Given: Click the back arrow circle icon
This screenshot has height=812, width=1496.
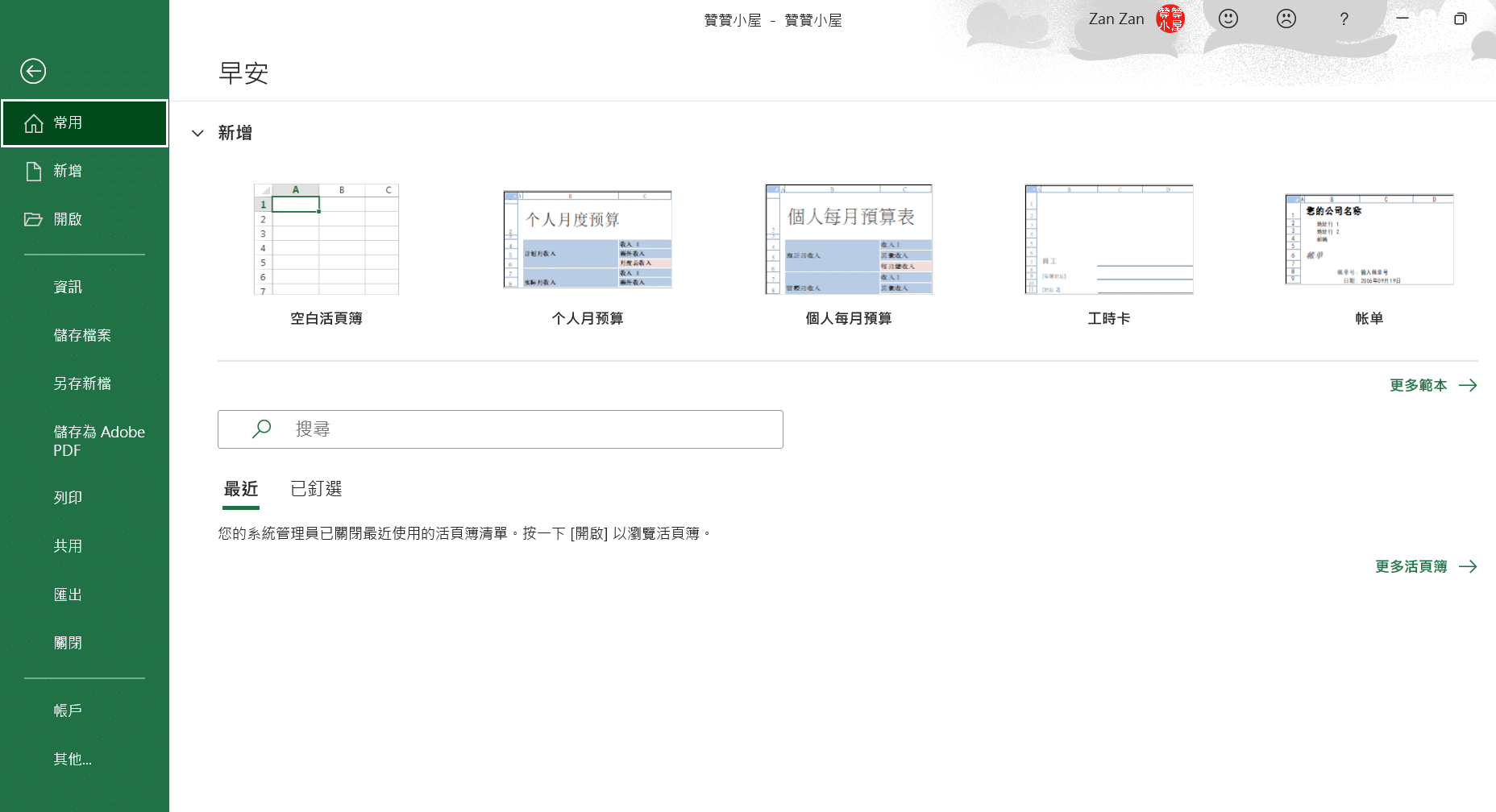Looking at the screenshot, I should point(33,71).
